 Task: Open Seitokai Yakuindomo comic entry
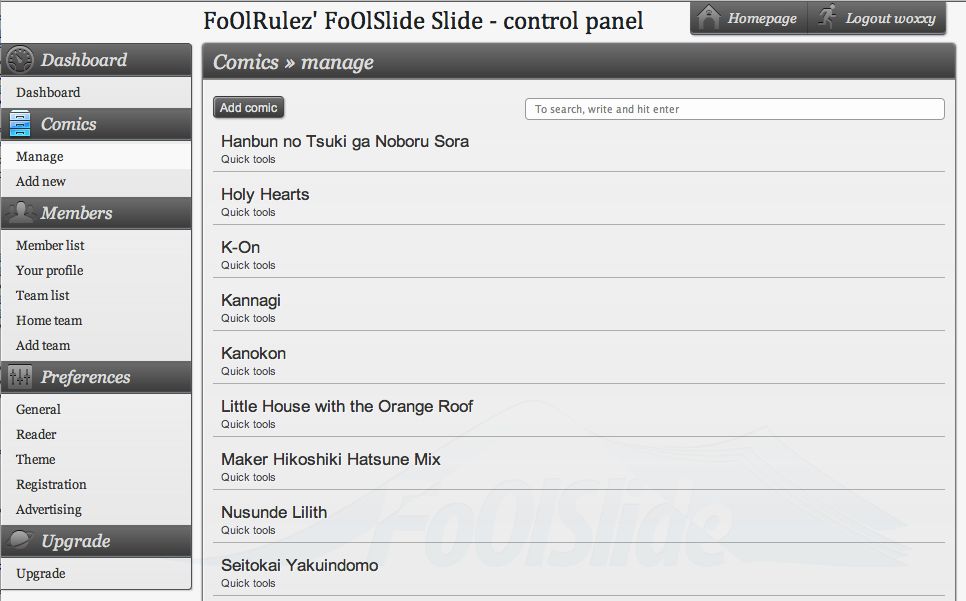click(x=299, y=565)
